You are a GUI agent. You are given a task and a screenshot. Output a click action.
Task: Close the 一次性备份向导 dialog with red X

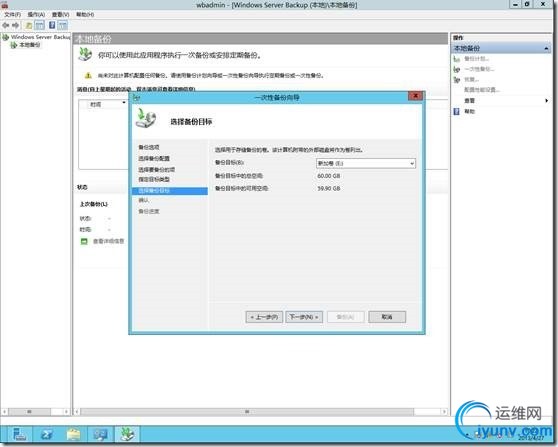tap(415, 96)
